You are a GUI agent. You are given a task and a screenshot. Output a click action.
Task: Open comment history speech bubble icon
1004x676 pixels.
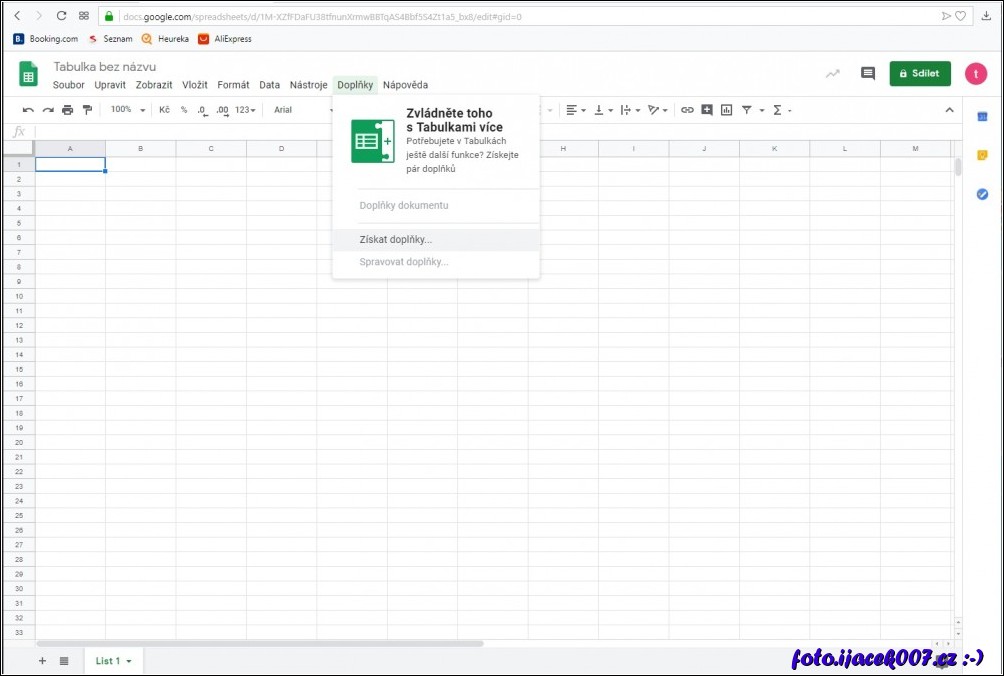867,74
